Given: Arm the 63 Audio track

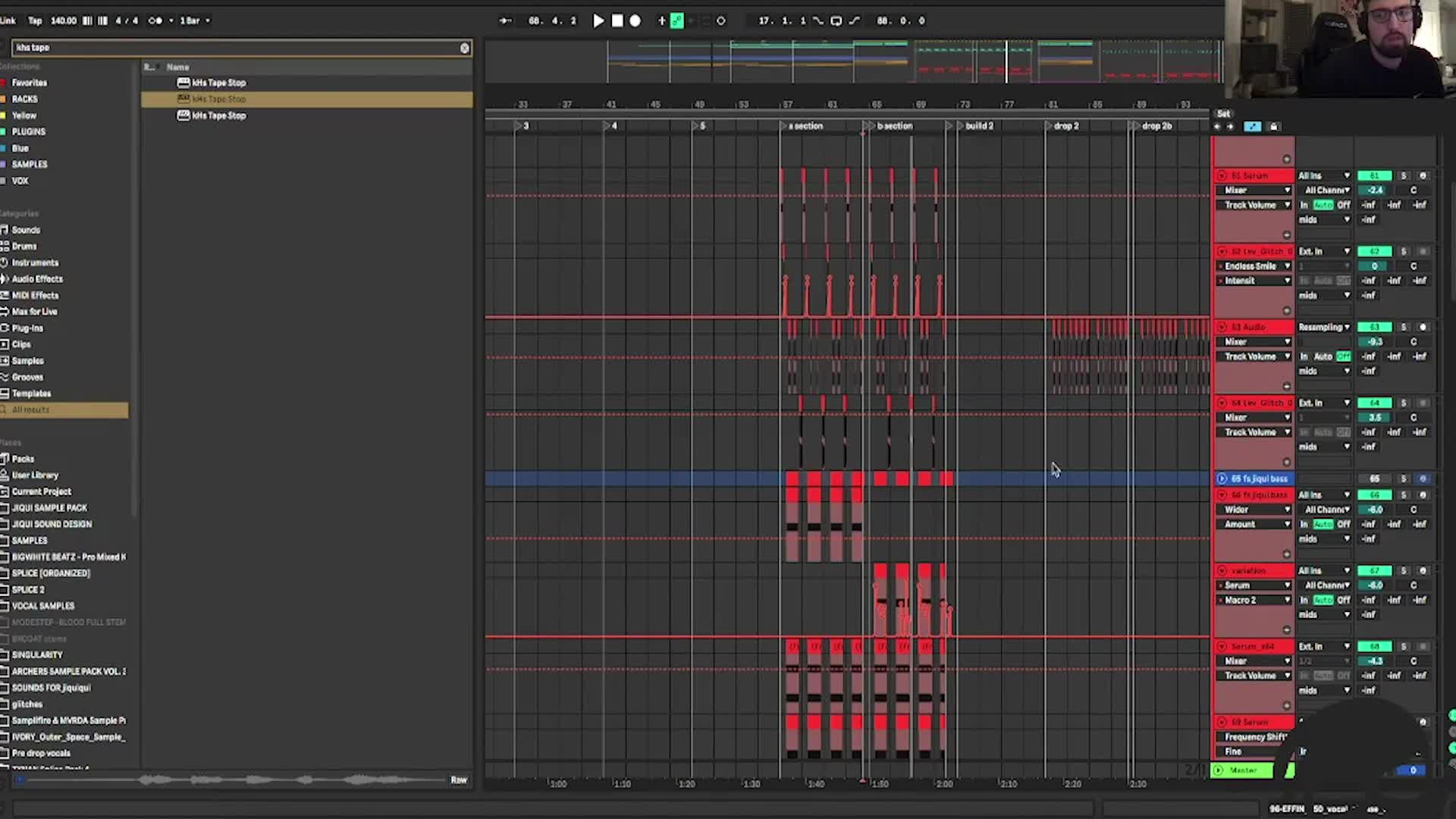Looking at the screenshot, I should point(1423,327).
